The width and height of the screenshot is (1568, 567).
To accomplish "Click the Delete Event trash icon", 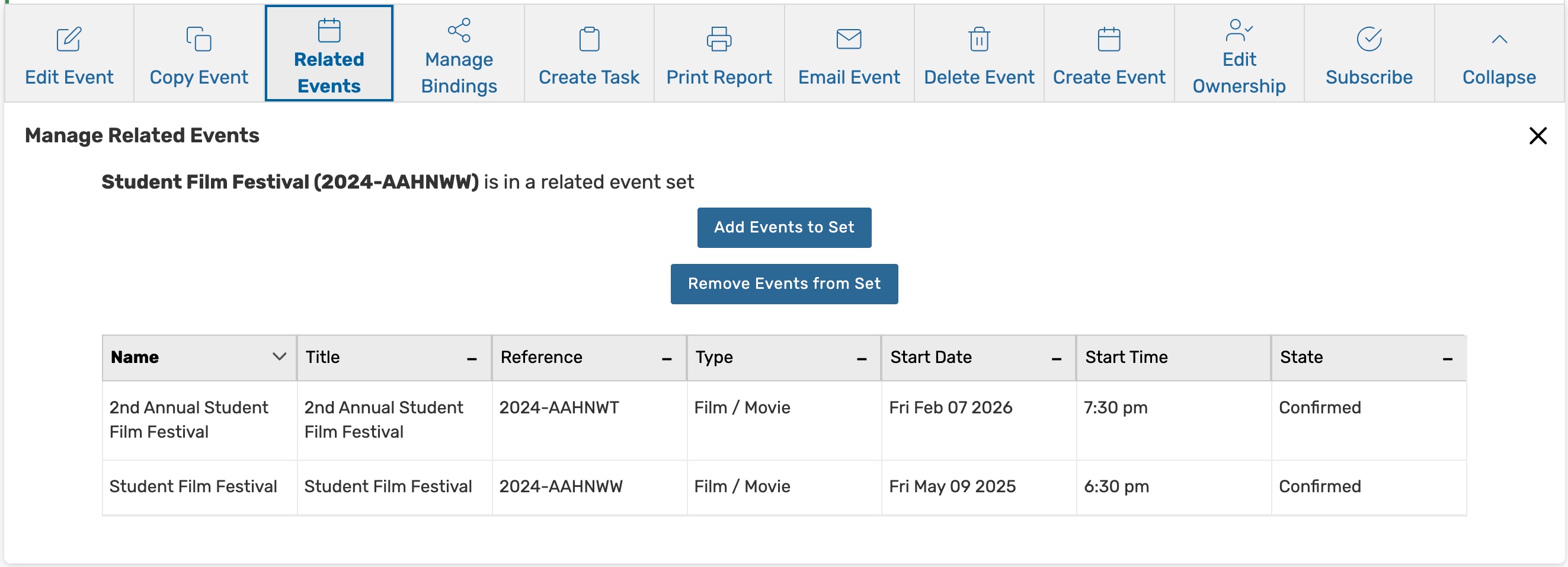I will (x=979, y=39).
